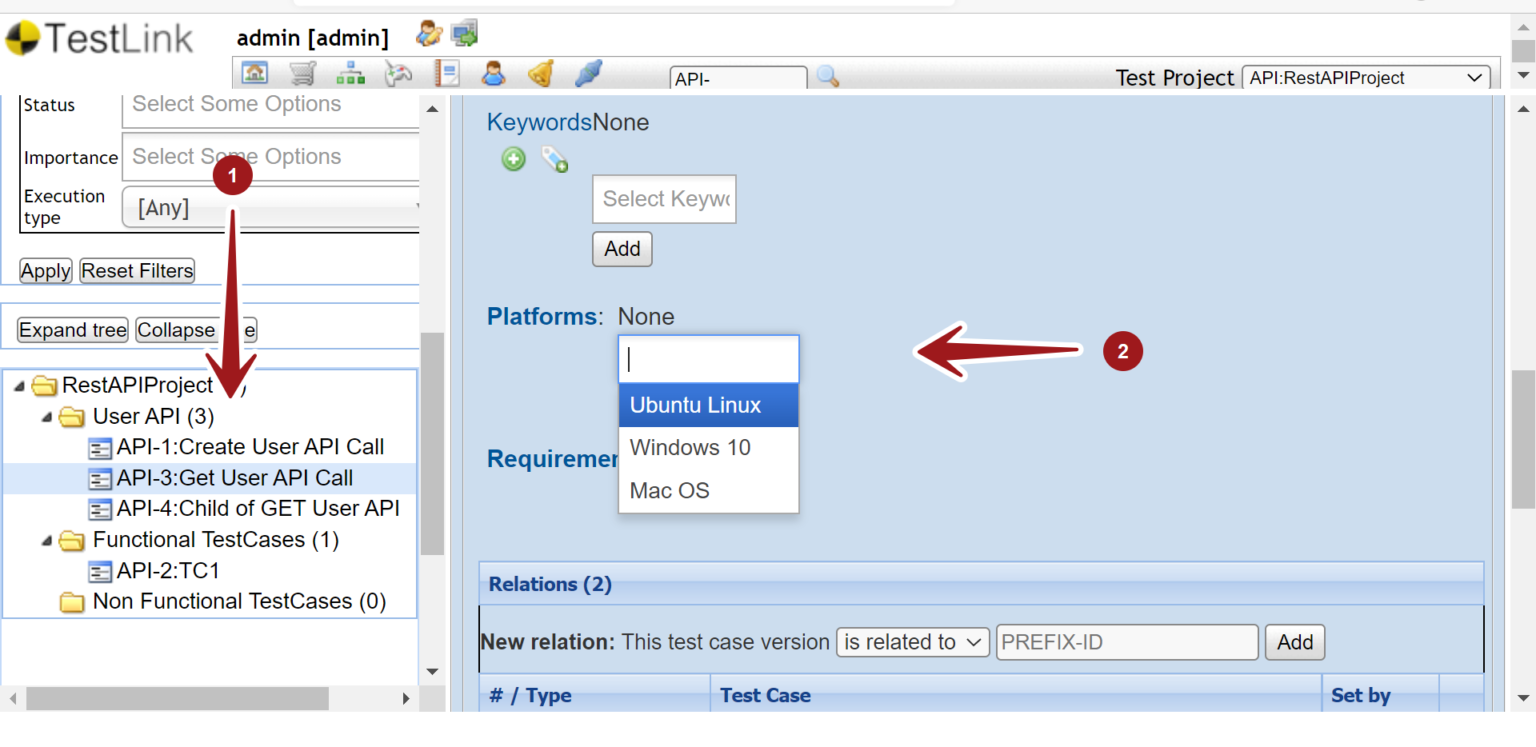The width and height of the screenshot is (1536, 747).
Task: Expand the Non Functional TestCases folder
Action: pyautogui.click(x=70, y=601)
